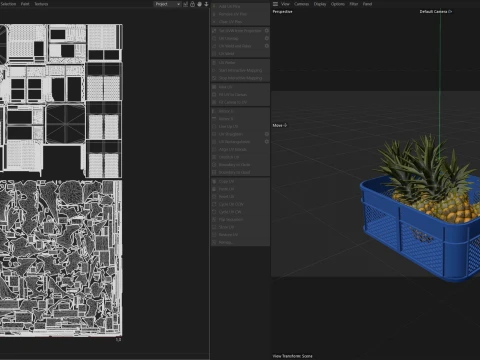Screen dimensions: 480x360
Task: Click Restore UV command
Action: 240,235
